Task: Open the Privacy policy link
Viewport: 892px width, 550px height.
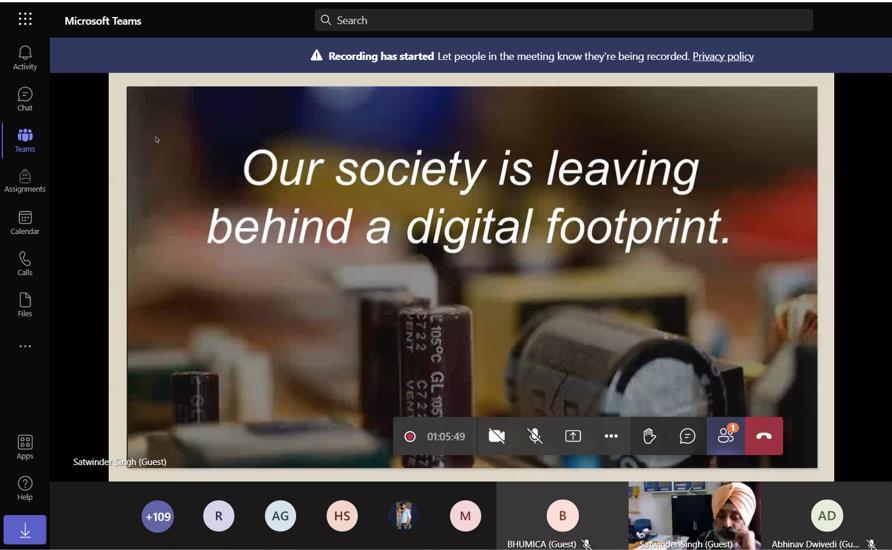Action: 722,56
